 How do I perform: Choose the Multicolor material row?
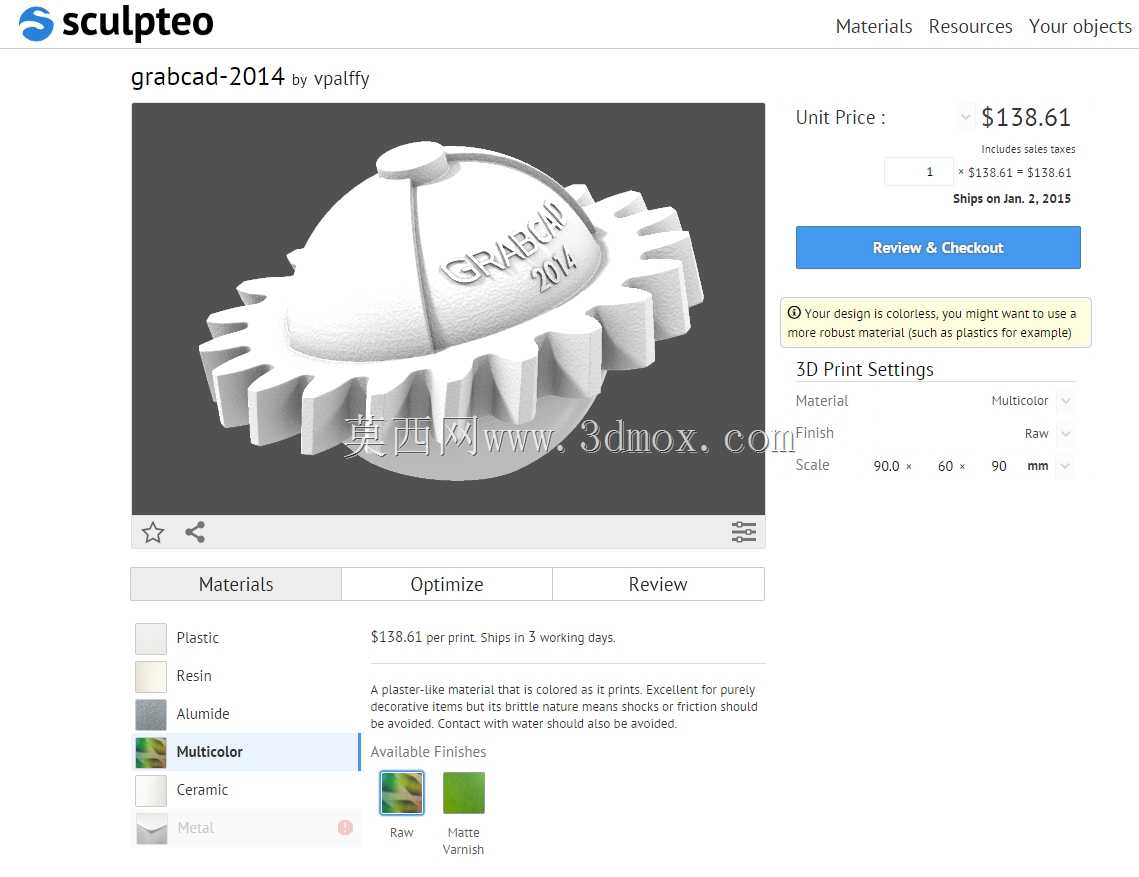click(x=246, y=751)
